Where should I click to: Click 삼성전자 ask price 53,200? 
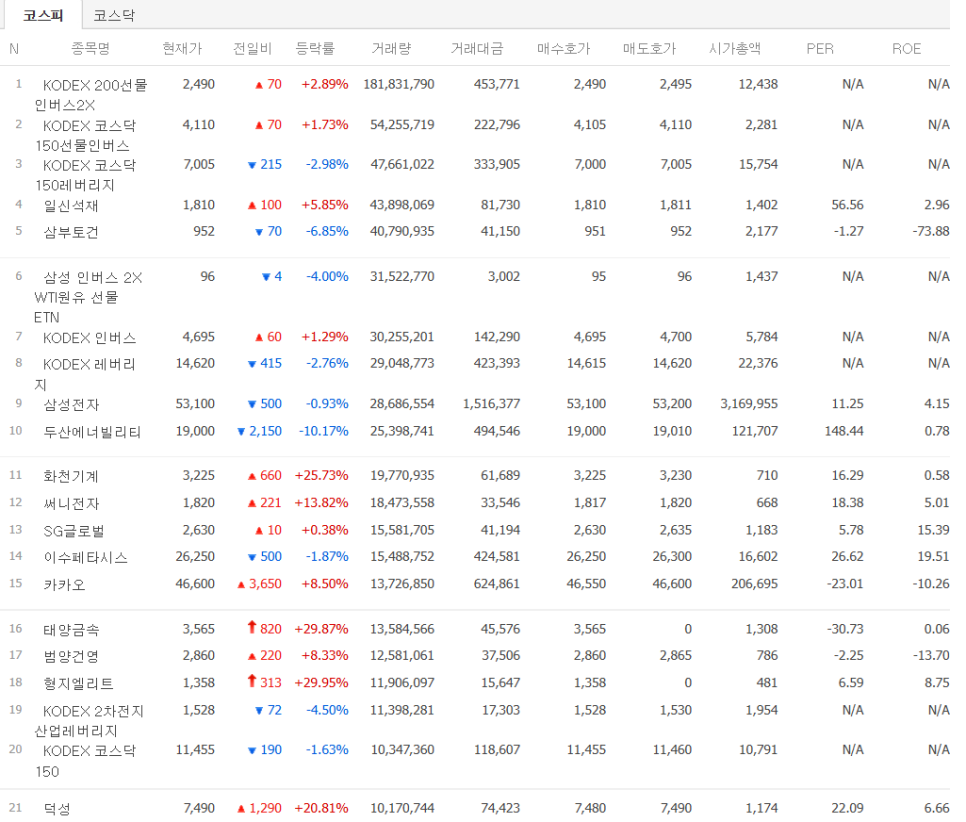pos(672,404)
